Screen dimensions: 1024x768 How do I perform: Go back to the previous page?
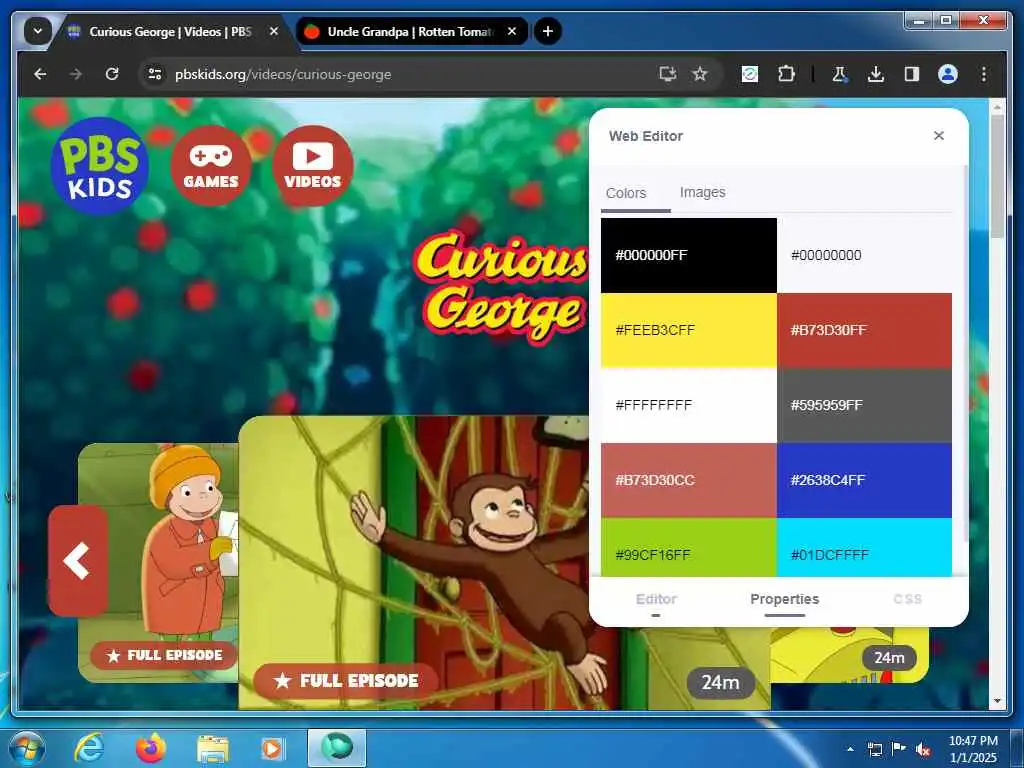coord(40,74)
